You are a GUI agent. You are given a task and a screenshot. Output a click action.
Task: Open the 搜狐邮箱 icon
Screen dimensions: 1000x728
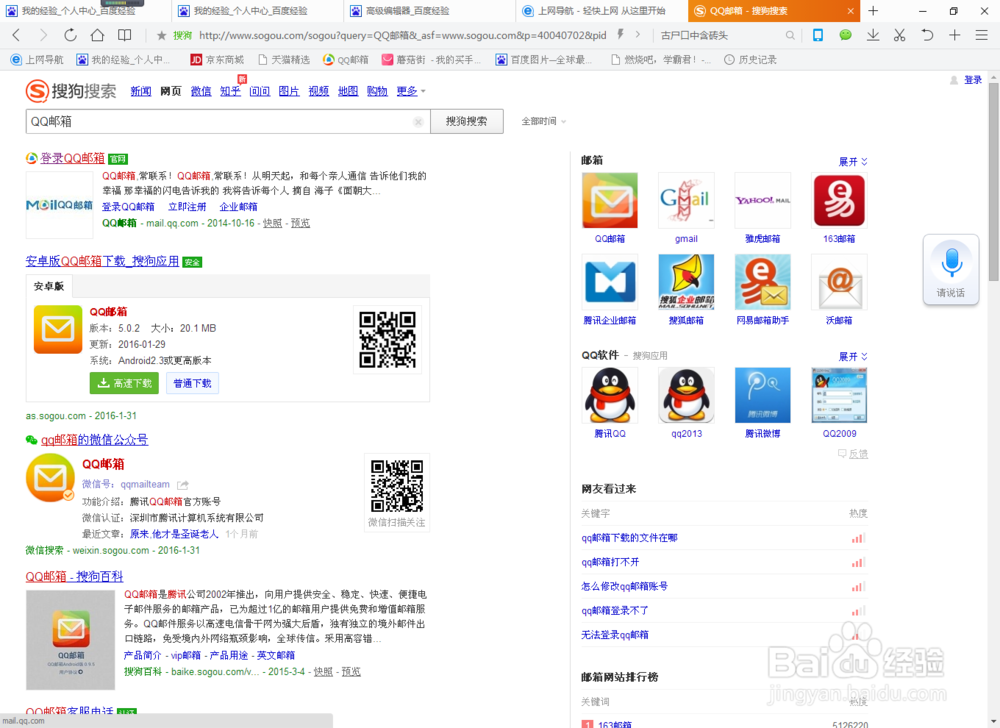[686, 282]
